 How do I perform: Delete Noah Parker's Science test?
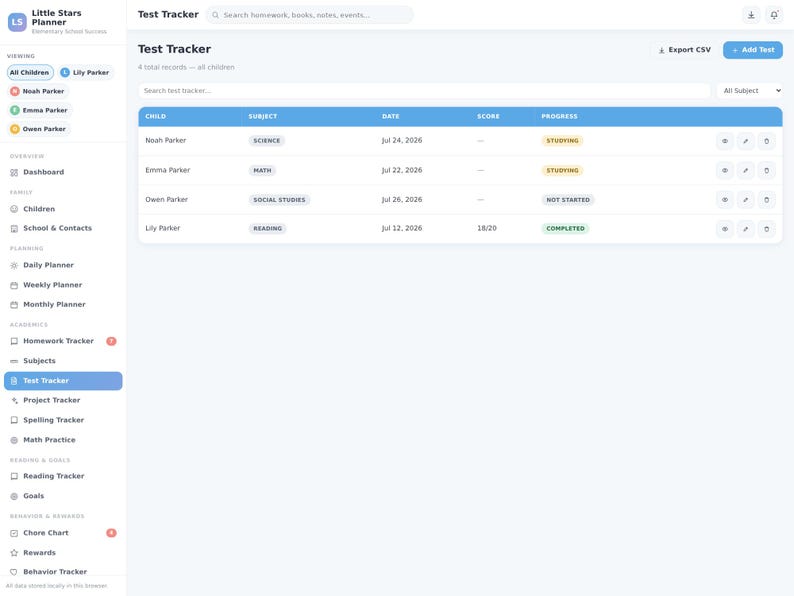point(766,141)
